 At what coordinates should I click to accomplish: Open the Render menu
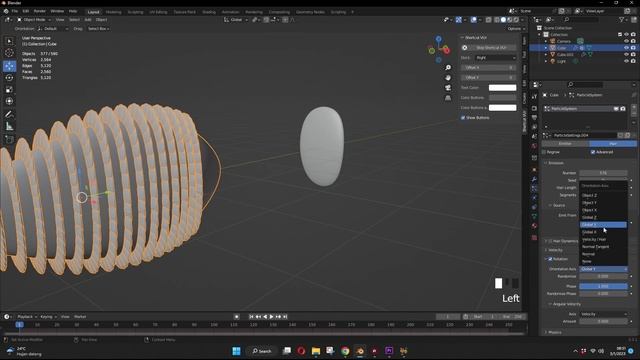coord(40,11)
